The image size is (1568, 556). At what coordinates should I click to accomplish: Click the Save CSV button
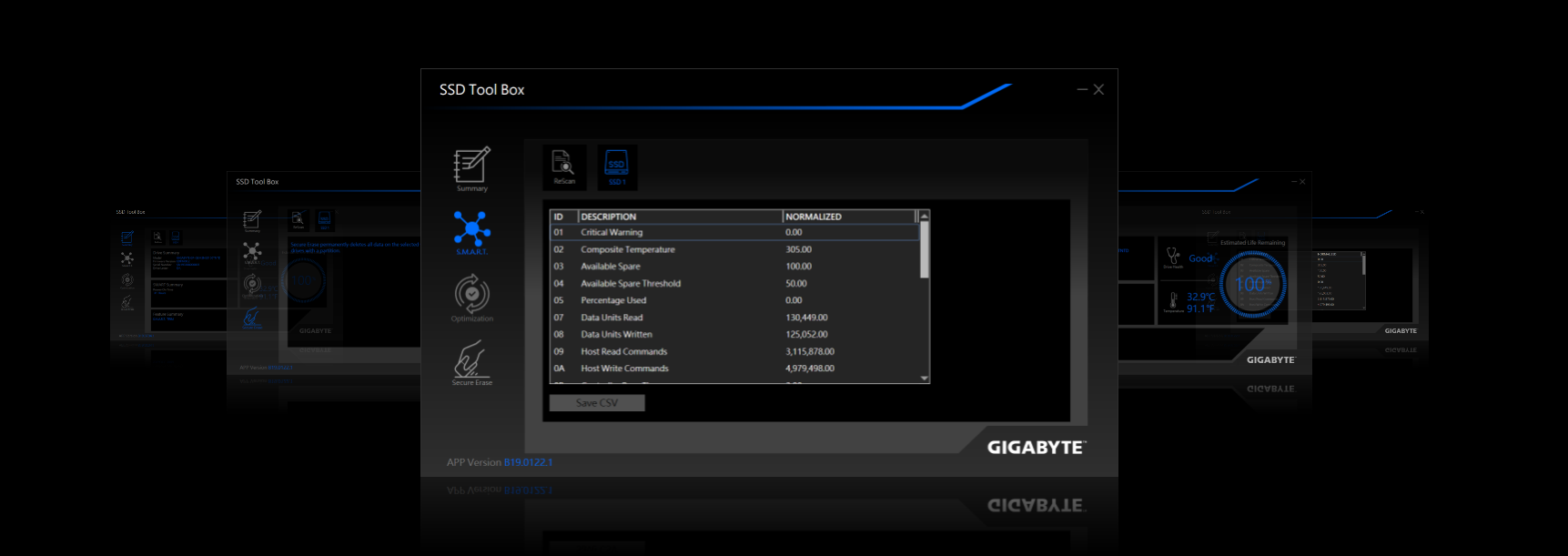pyautogui.click(x=597, y=403)
